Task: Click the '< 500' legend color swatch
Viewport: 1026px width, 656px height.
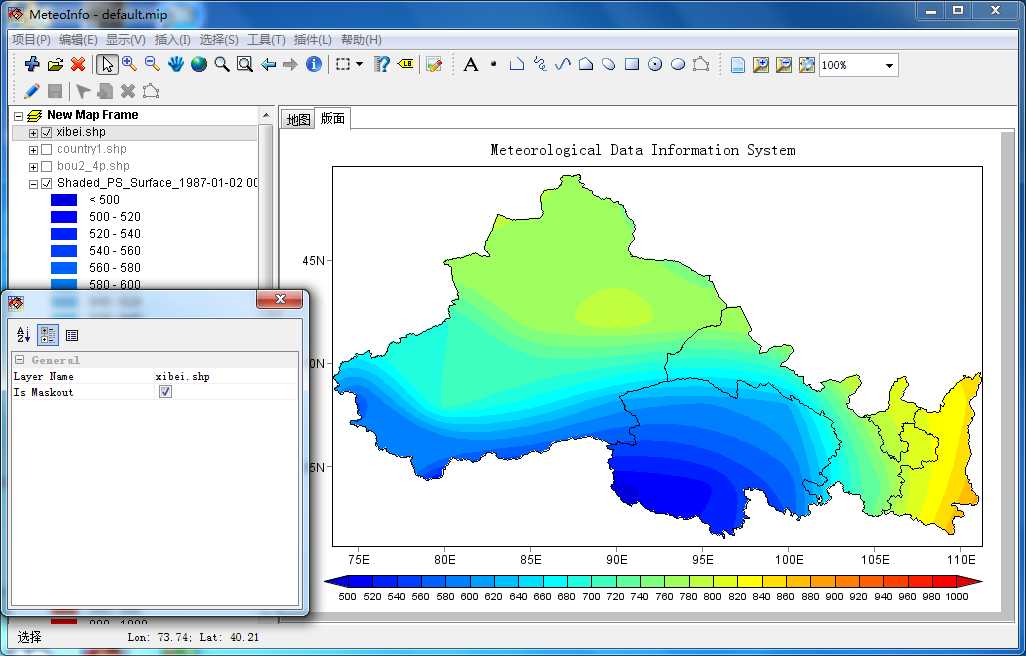Action: (64, 200)
